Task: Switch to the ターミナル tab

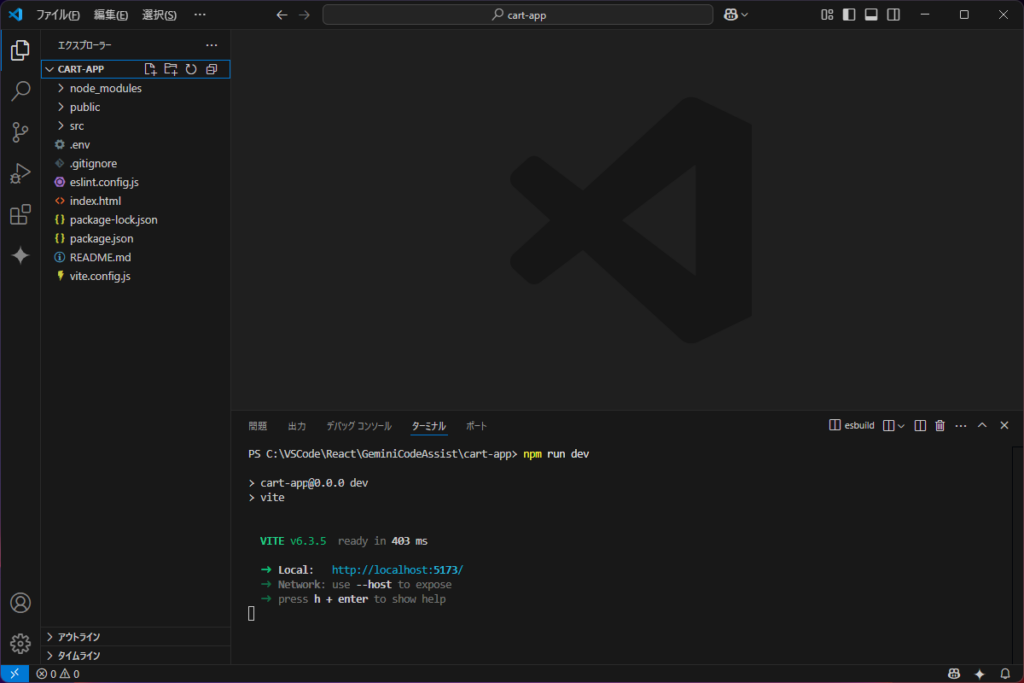Action: [x=428, y=426]
